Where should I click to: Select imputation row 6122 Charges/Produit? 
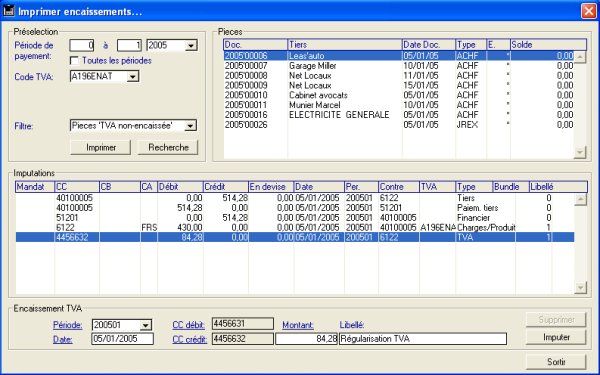coord(295,228)
